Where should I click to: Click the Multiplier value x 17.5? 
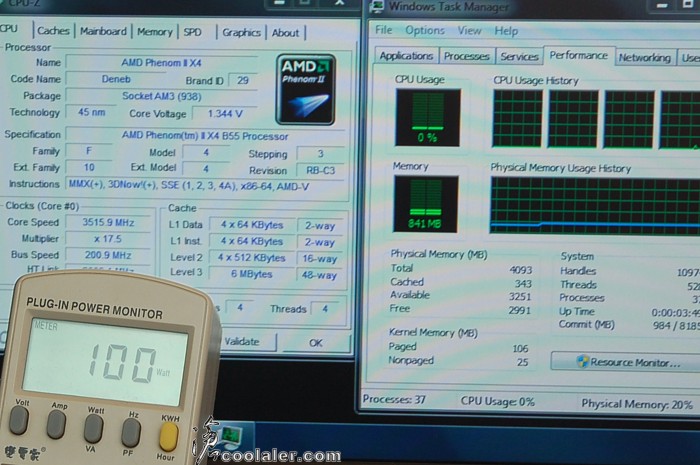(108, 239)
